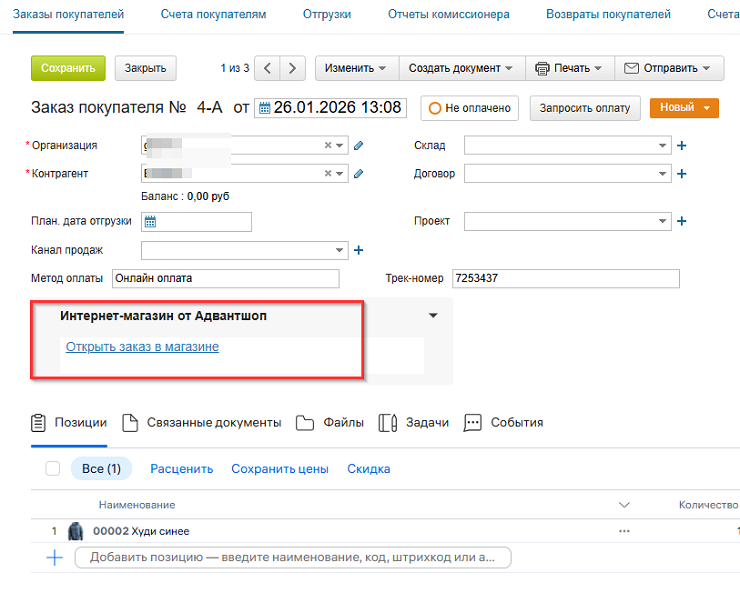Add a new Склад with plus icon
The image size is (740, 593).
[681, 145]
